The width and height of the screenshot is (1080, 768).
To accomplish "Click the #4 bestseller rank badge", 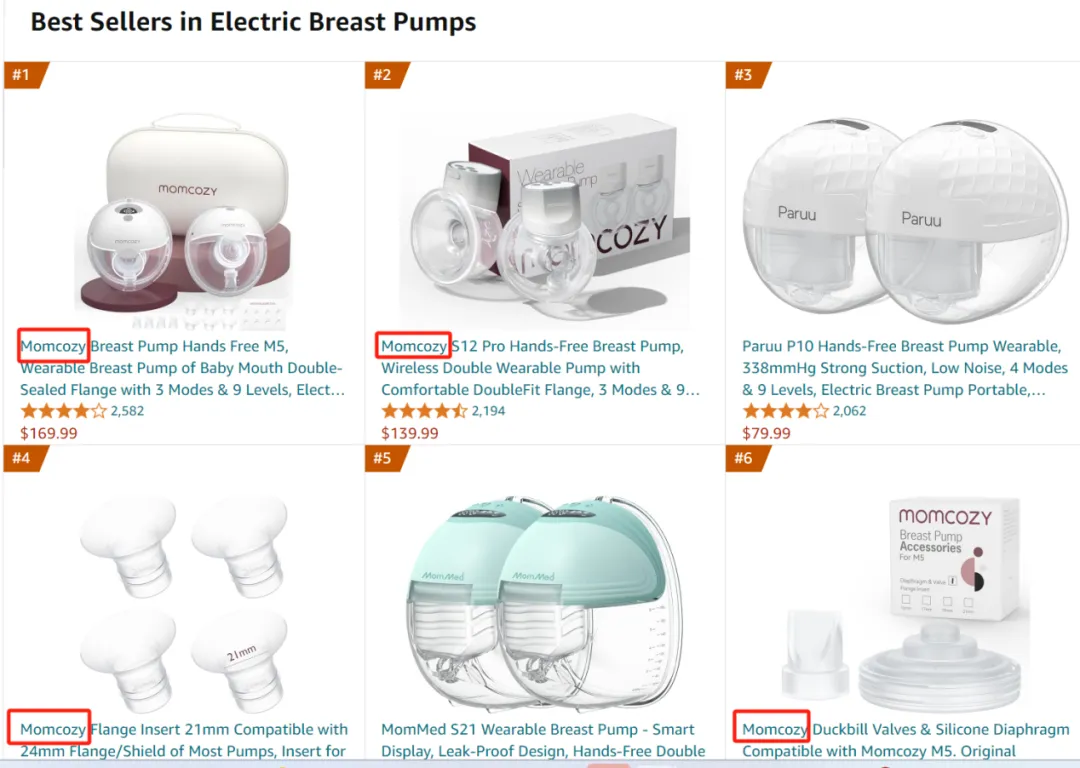I will pyautogui.click(x=26, y=458).
